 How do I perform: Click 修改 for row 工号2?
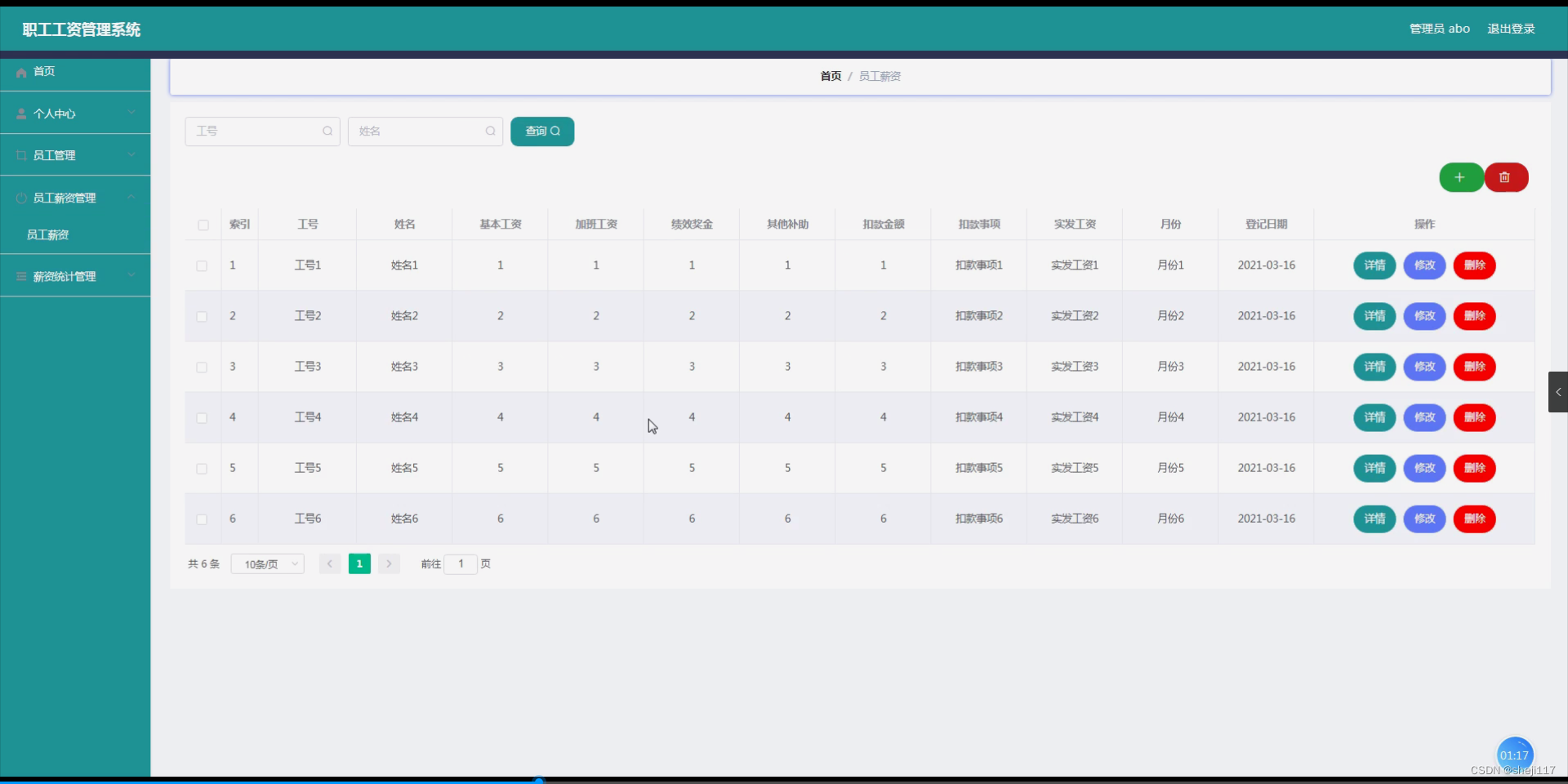tap(1424, 316)
